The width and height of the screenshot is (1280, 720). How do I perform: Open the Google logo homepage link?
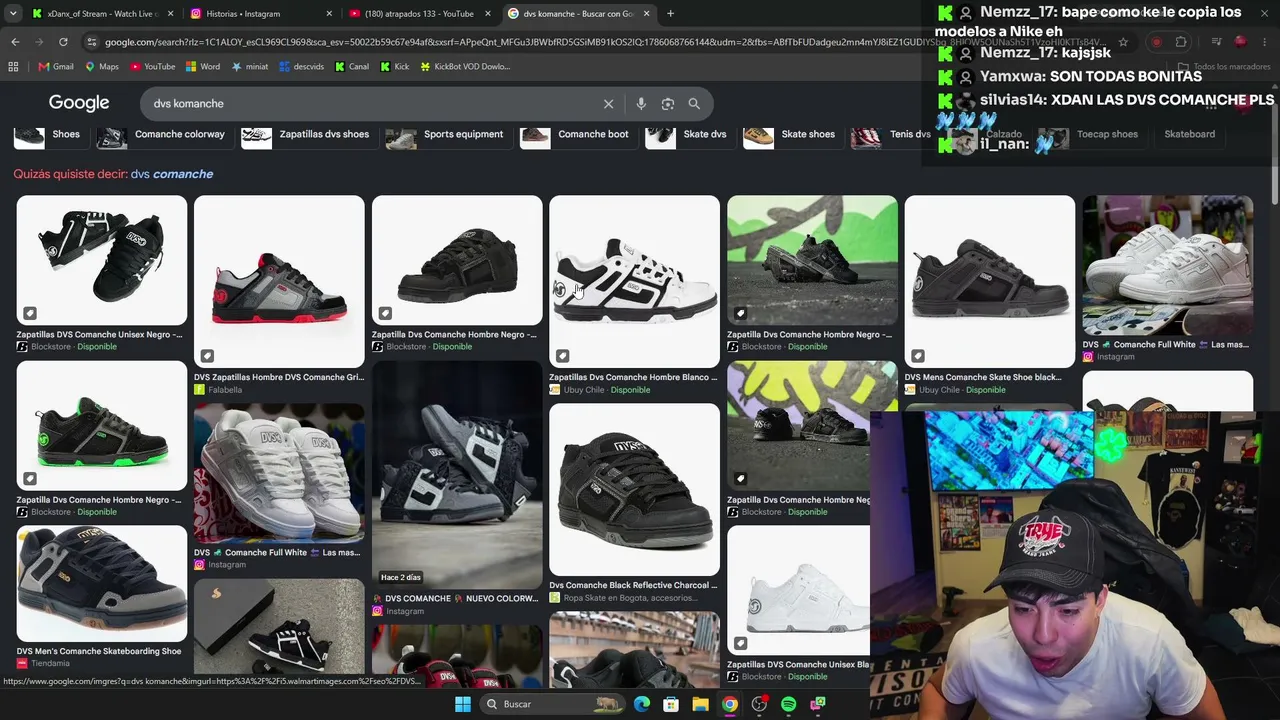point(79,104)
